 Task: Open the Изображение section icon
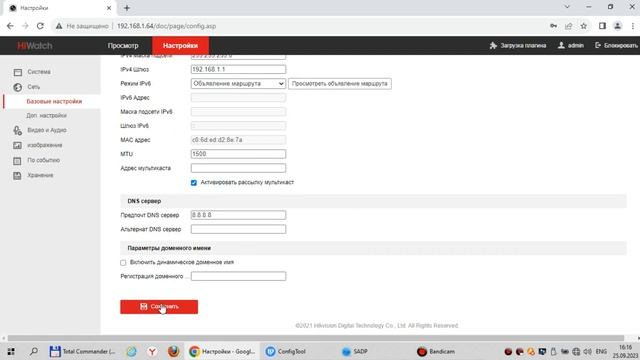tap(17, 145)
